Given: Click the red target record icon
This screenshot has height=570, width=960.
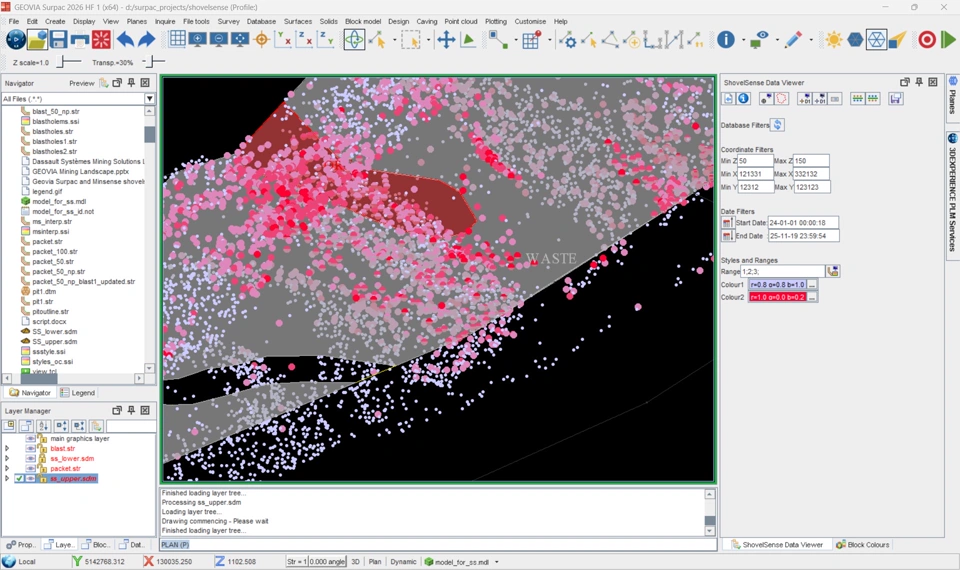Looking at the screenshot, I should [x=927, y=40].
